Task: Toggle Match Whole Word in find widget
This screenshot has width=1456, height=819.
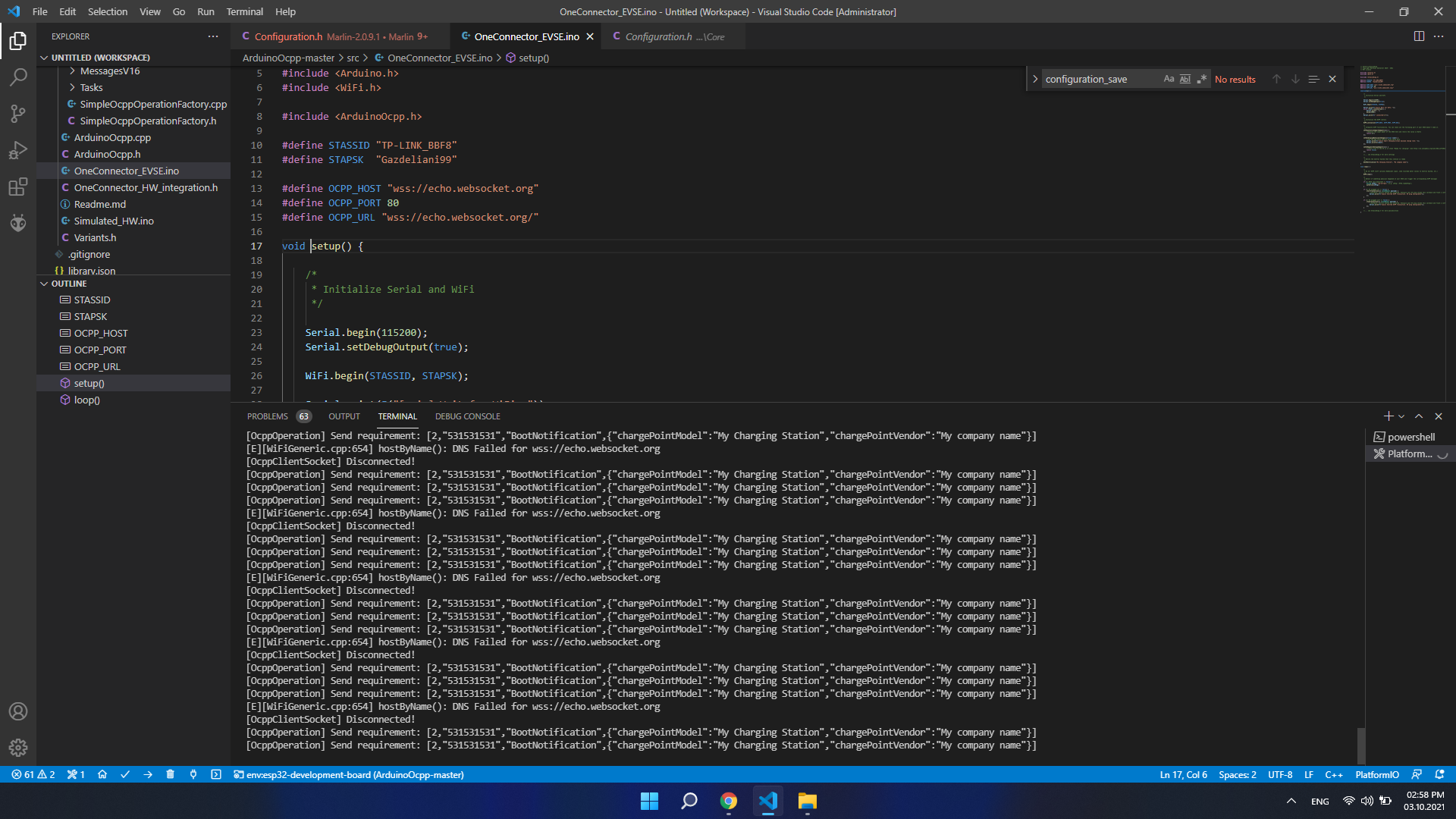Action: tap(1185, 79)
